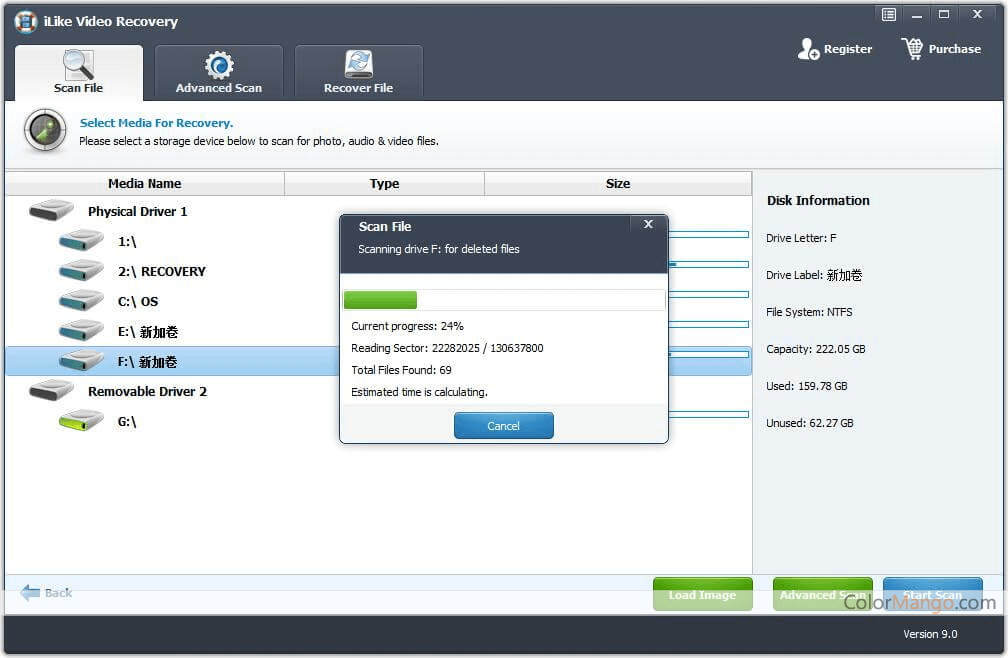This screenshot has width=1008, height=658.
Task: Click the Physical Driver 1 disk icon
Action: pyautogui.click(x=51, y=210)
